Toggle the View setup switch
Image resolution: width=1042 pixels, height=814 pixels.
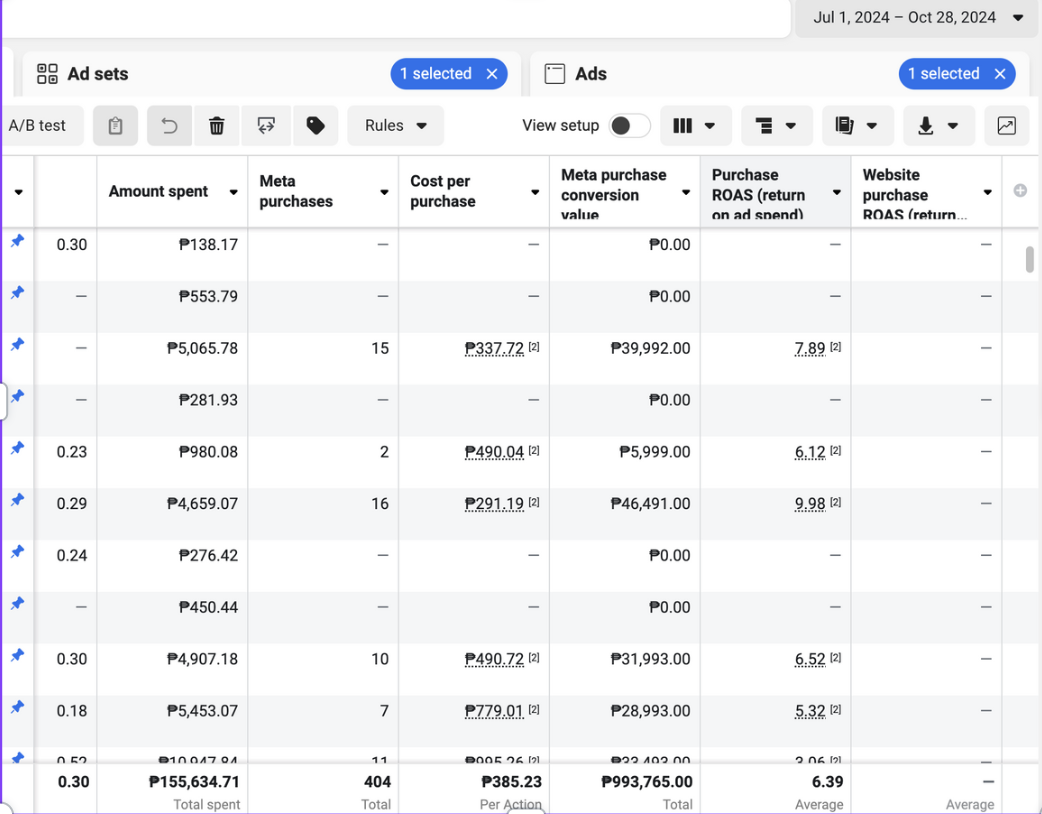click(629, 126)
